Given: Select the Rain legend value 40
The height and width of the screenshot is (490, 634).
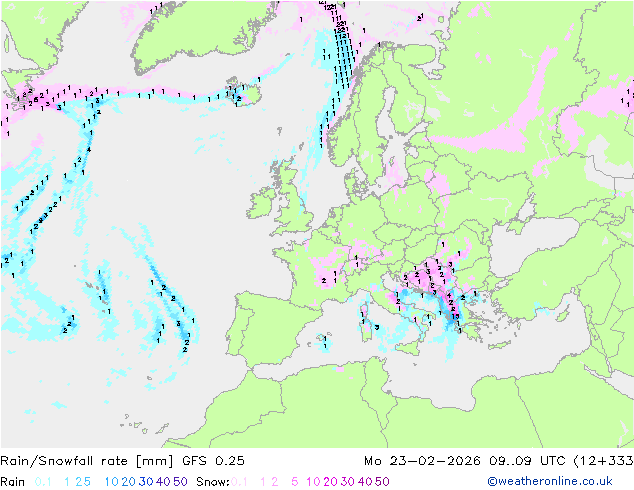Looking at the screenshot, I should (x=163, y=482).
